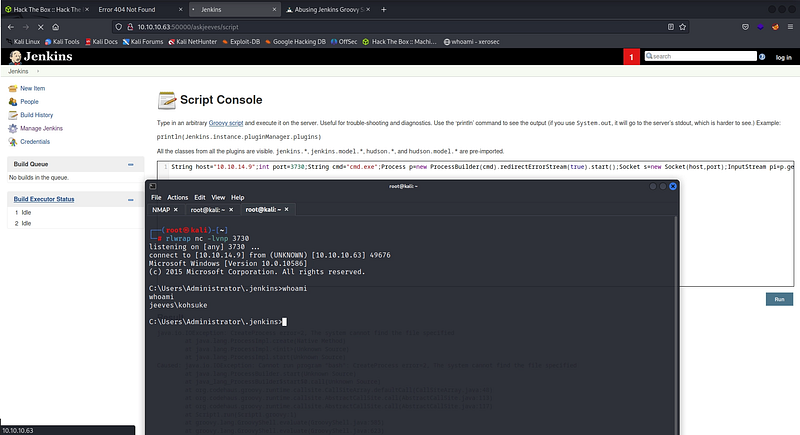
Task: Open the Firefox hamburger menu
Action: point(790,27)
